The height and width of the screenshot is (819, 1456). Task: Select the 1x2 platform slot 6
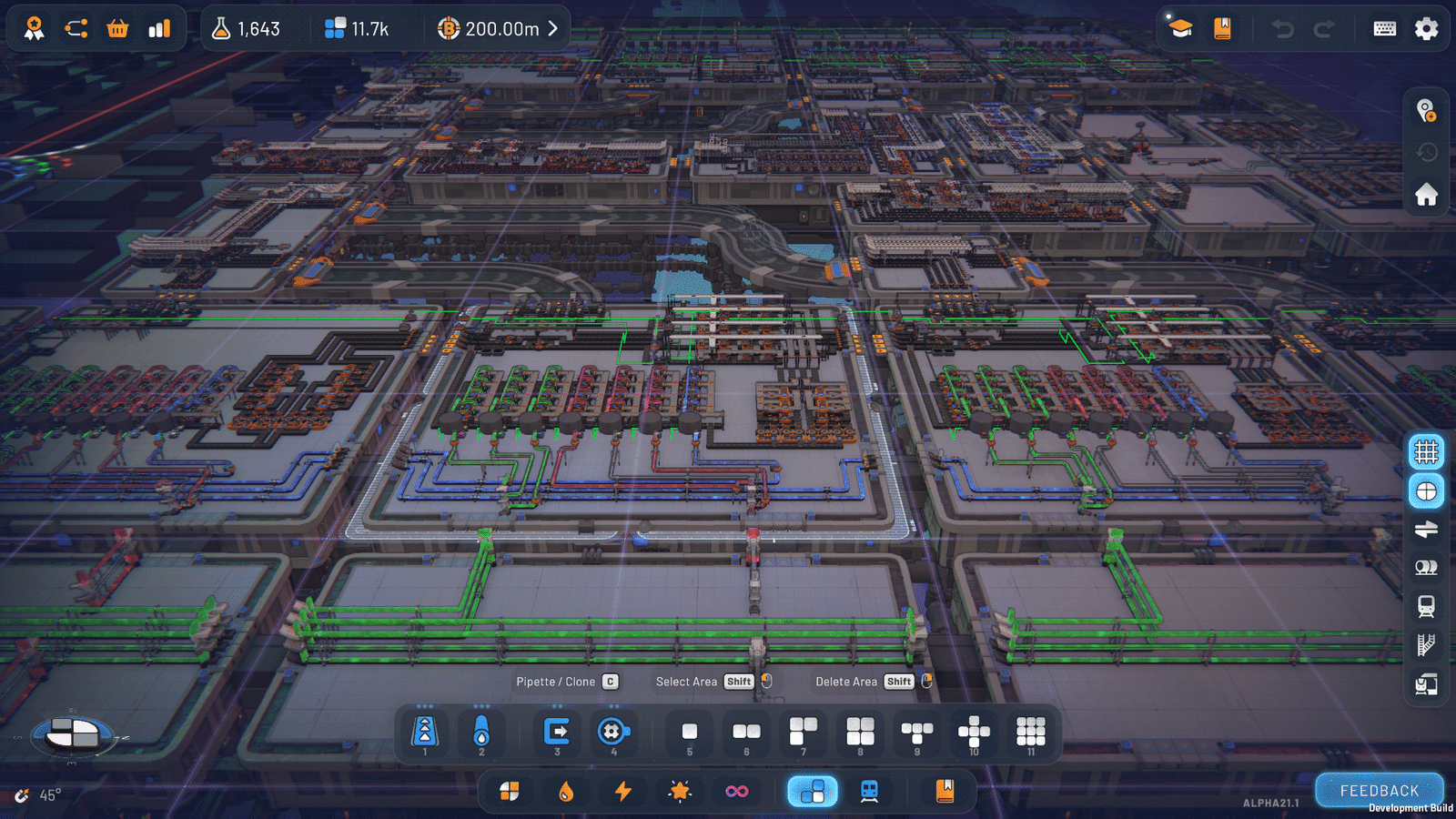746,732
